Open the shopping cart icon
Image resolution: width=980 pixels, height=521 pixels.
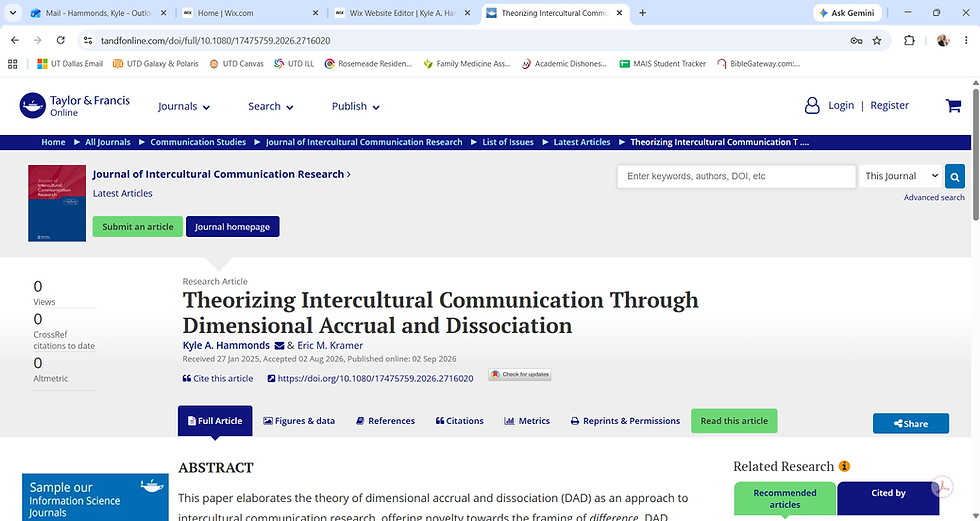tap(953, 106)
